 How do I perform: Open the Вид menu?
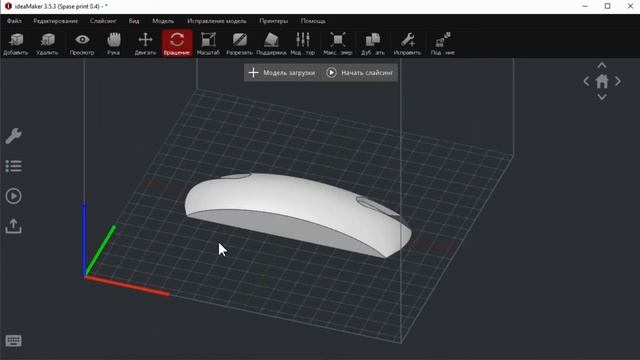point(134,21)
